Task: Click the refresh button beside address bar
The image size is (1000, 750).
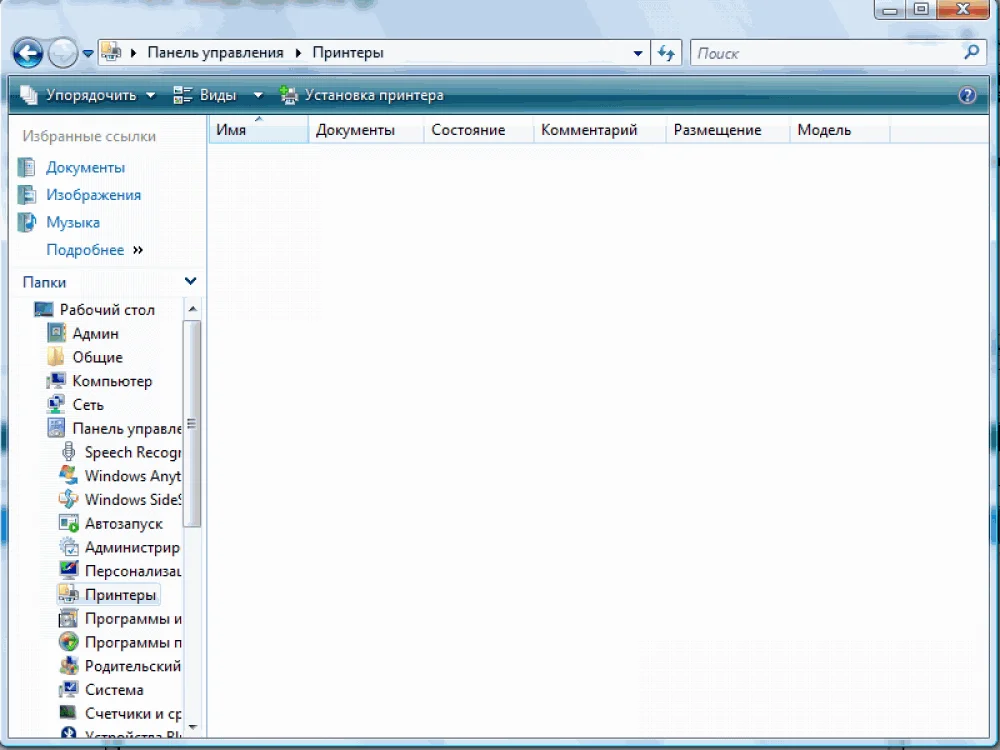Action: [666, 53]
